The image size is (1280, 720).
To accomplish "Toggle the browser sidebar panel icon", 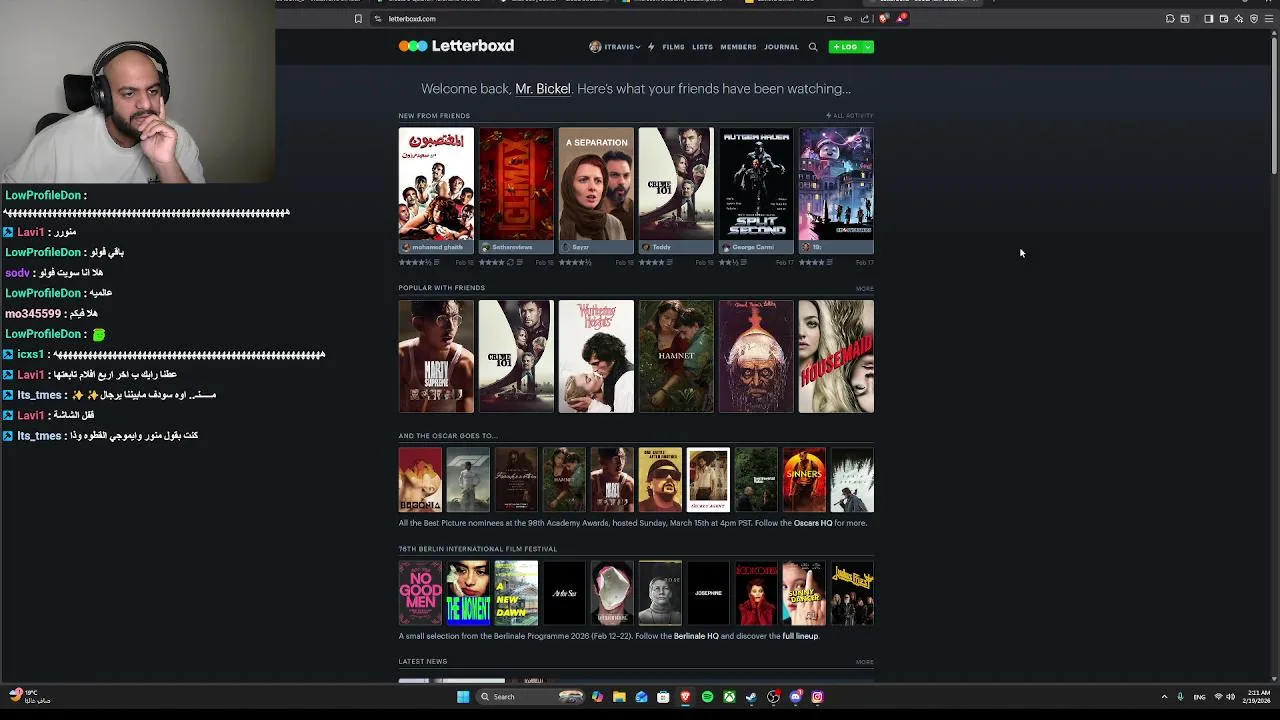I will pyautogui.click(x=1208, y=19).
